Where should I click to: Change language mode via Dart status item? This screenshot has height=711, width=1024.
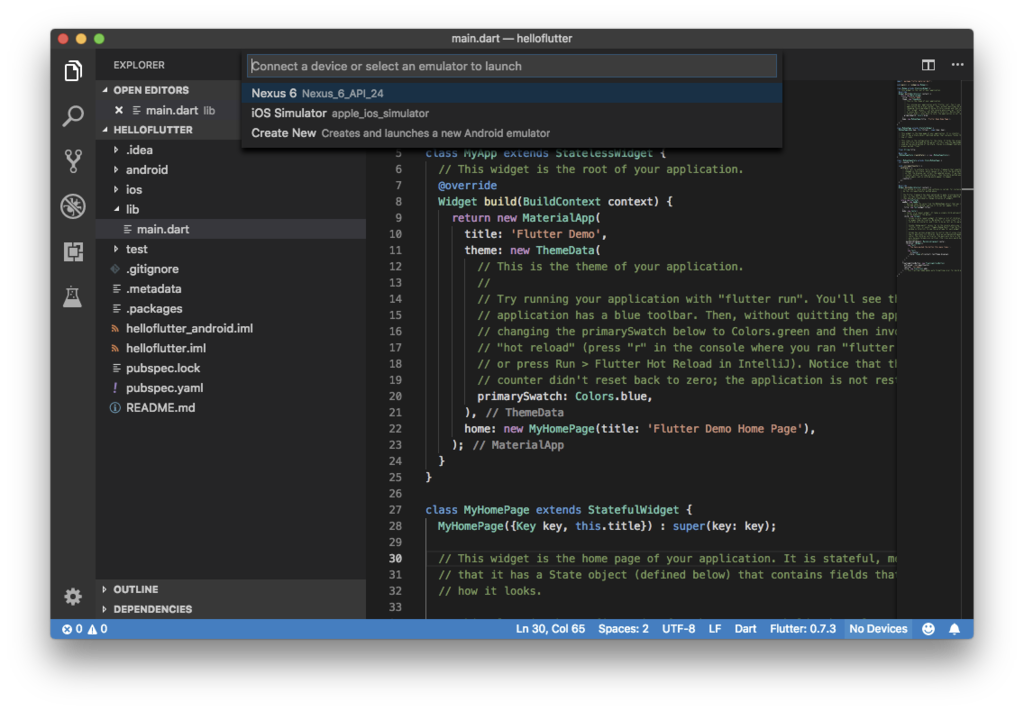[x=745, y=629]
